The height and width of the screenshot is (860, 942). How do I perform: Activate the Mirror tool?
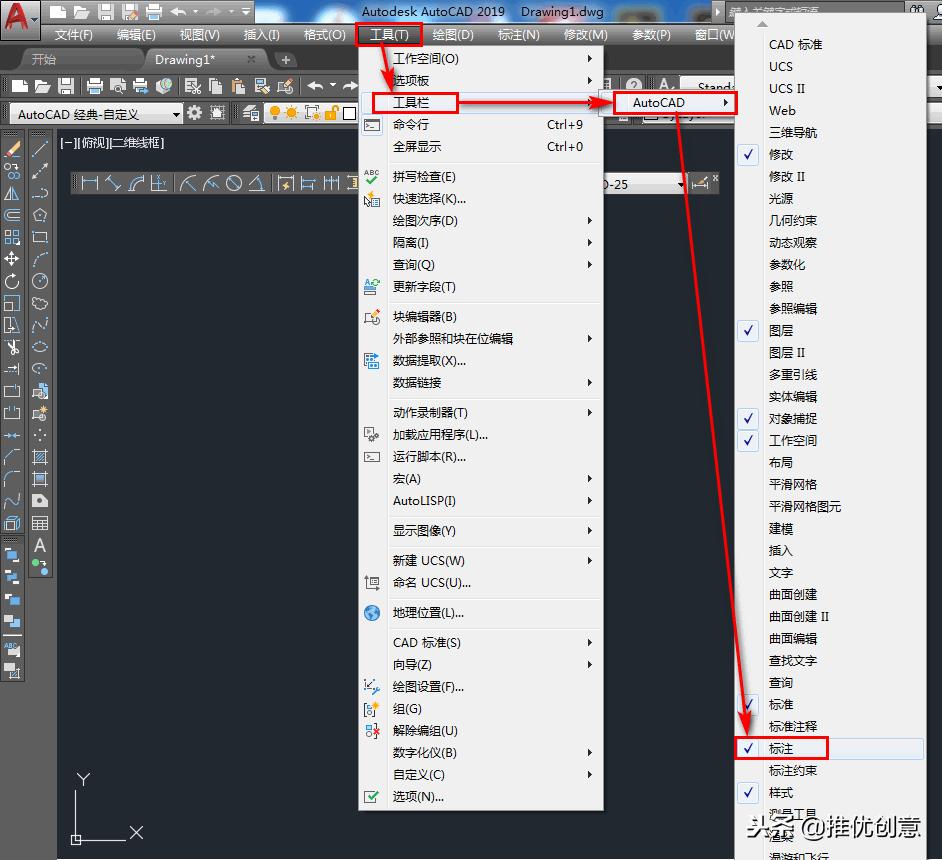pos(12,195)
